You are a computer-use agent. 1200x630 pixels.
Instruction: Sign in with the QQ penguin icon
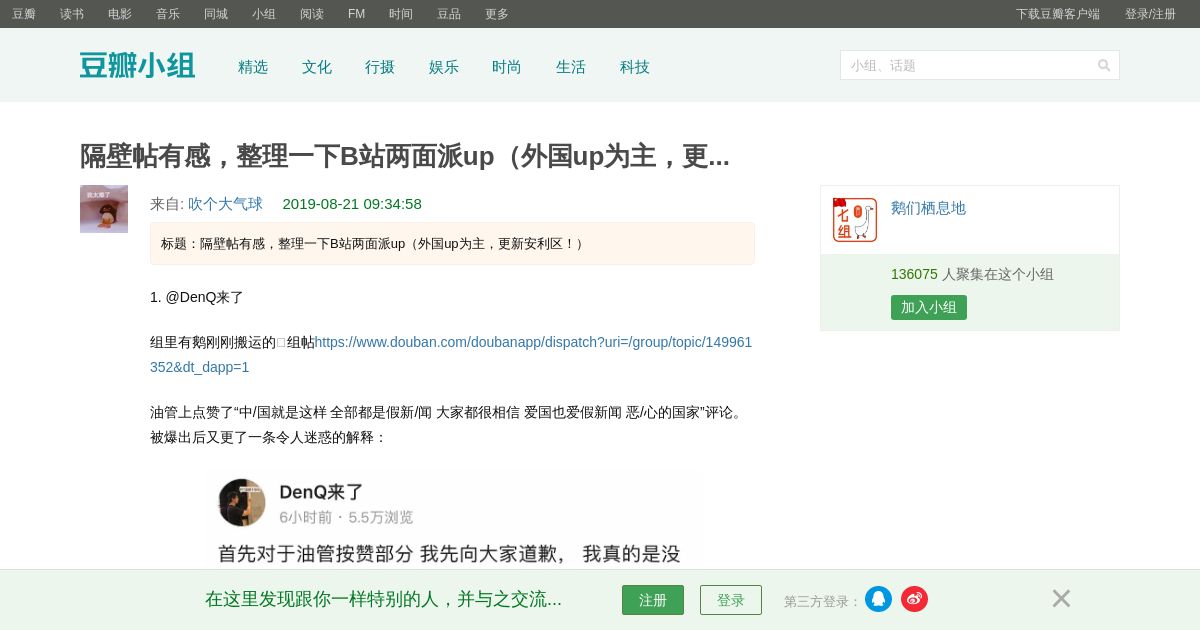pos(878,599)
